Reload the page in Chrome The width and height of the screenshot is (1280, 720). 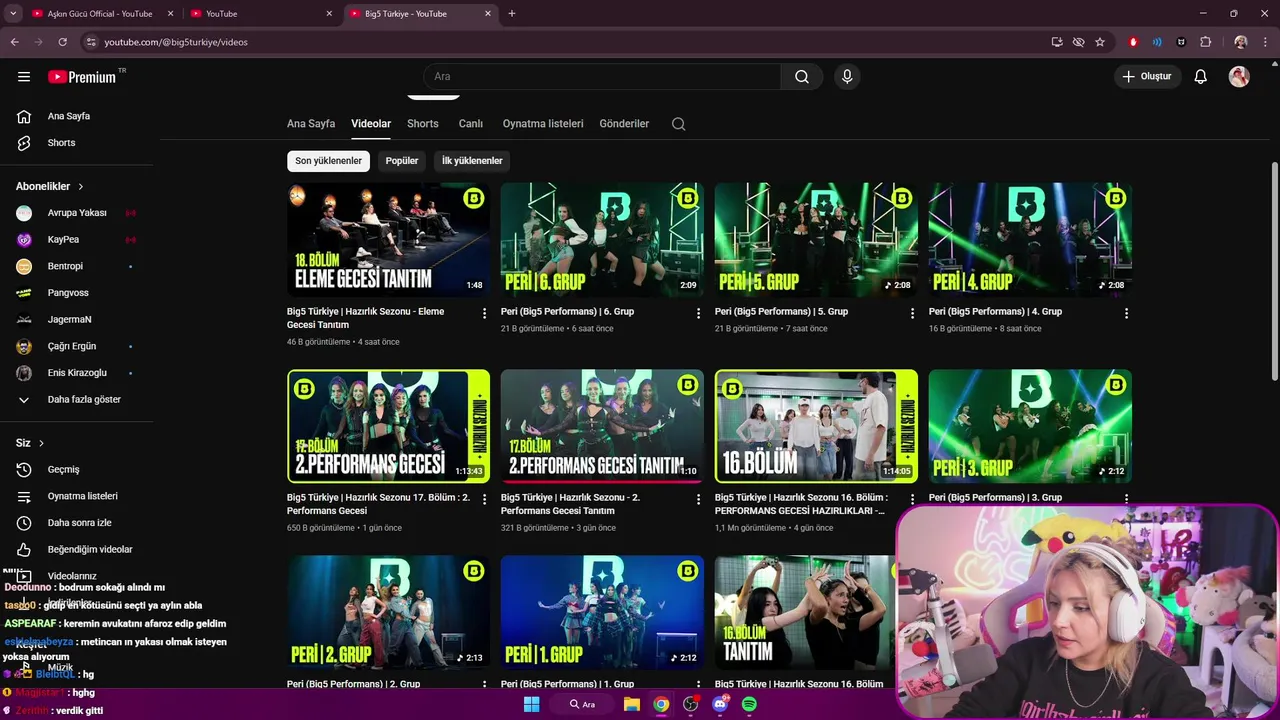coord(62,42)
